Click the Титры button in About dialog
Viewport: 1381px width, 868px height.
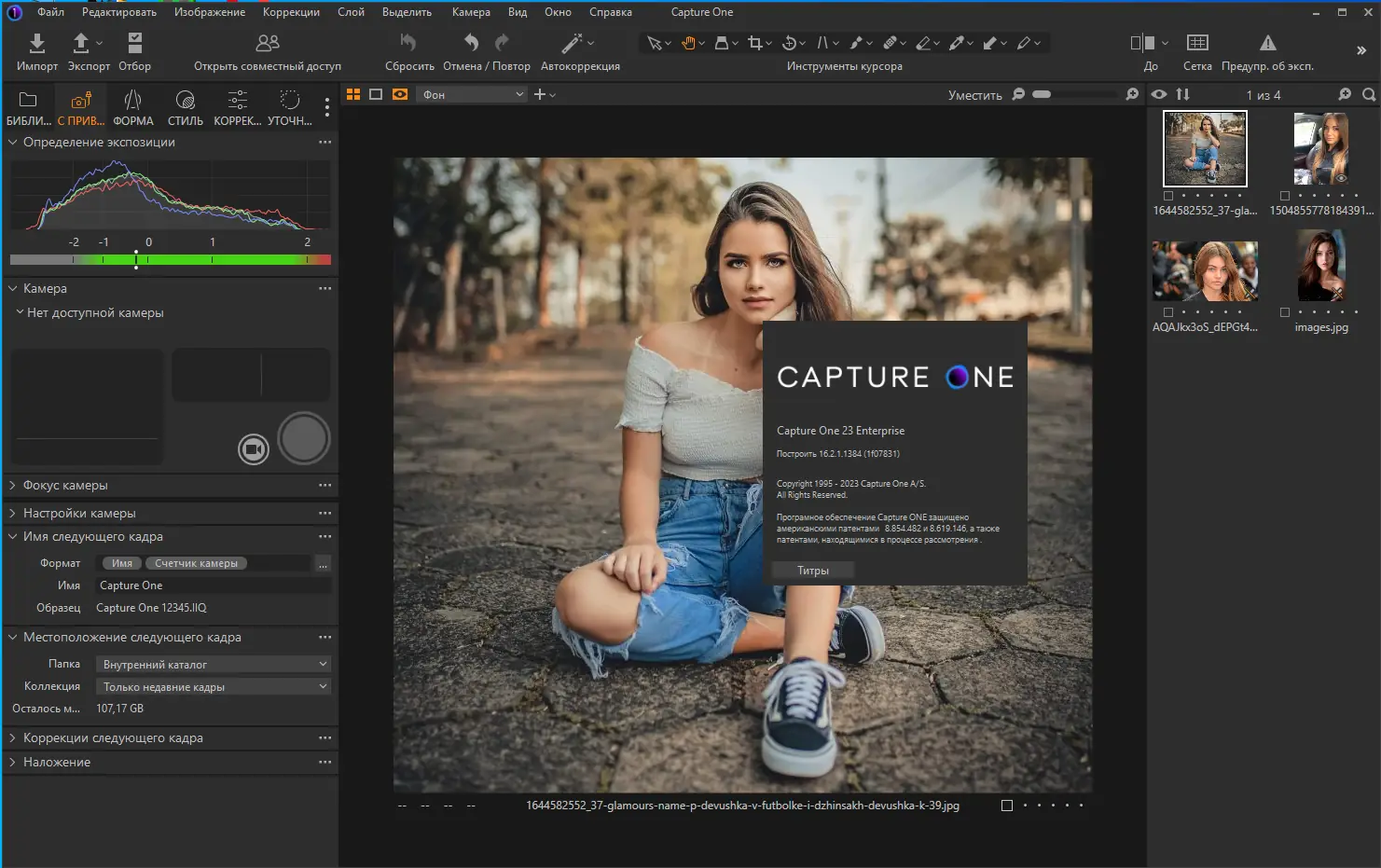(812, 571)
